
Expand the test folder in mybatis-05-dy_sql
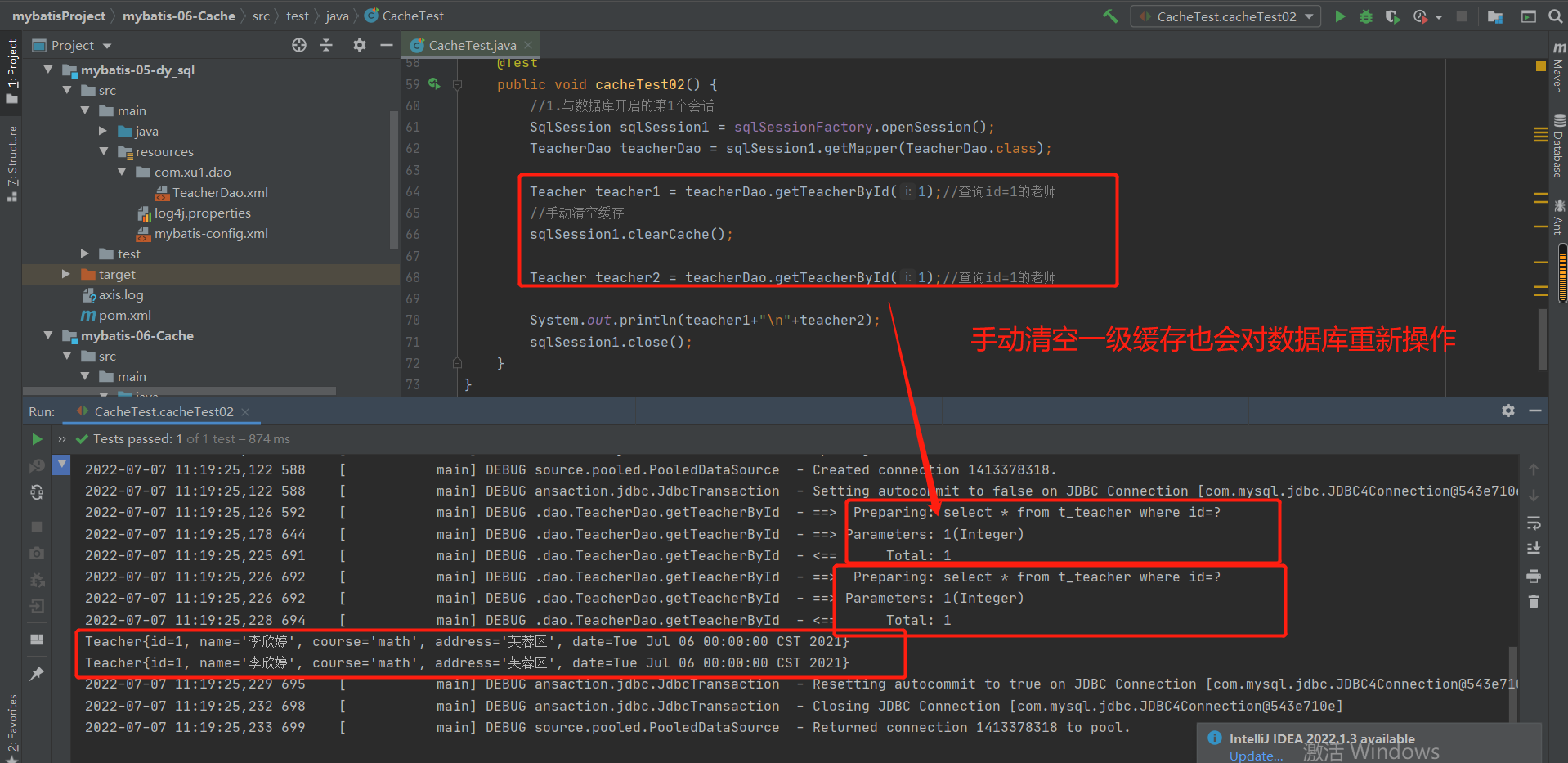pos(85,254)
